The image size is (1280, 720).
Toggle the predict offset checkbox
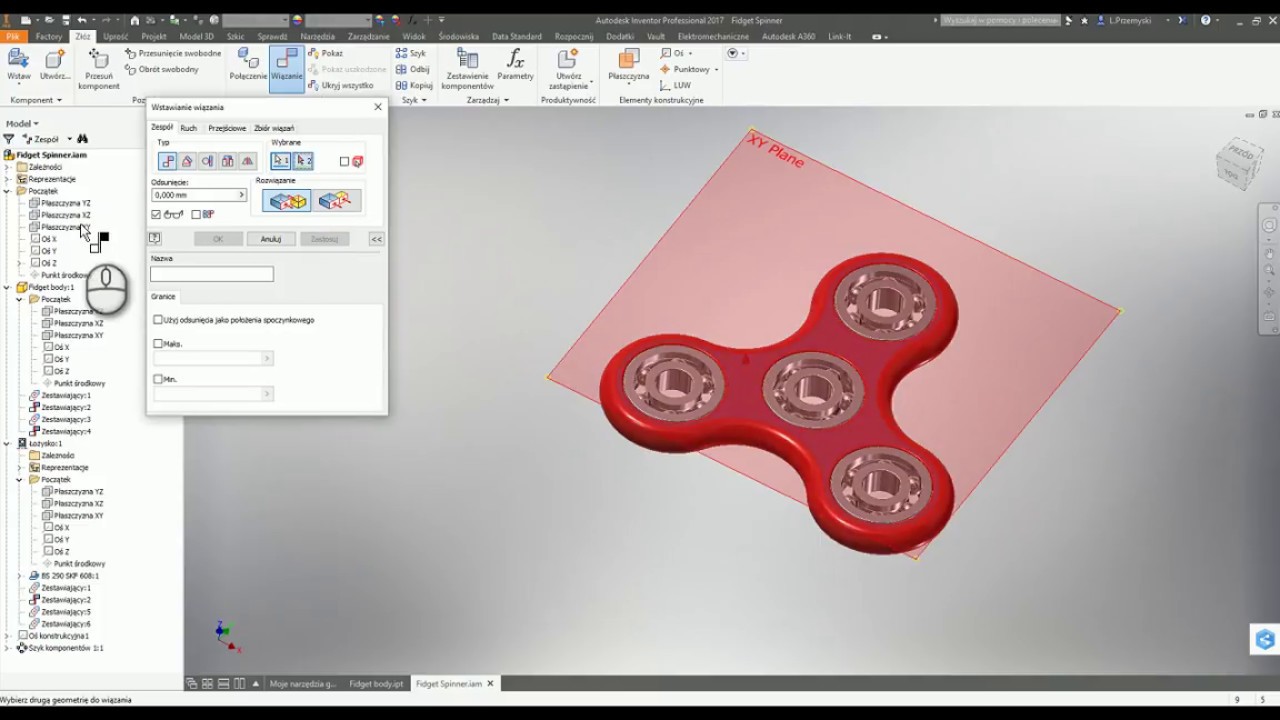(x=196, y=214)
